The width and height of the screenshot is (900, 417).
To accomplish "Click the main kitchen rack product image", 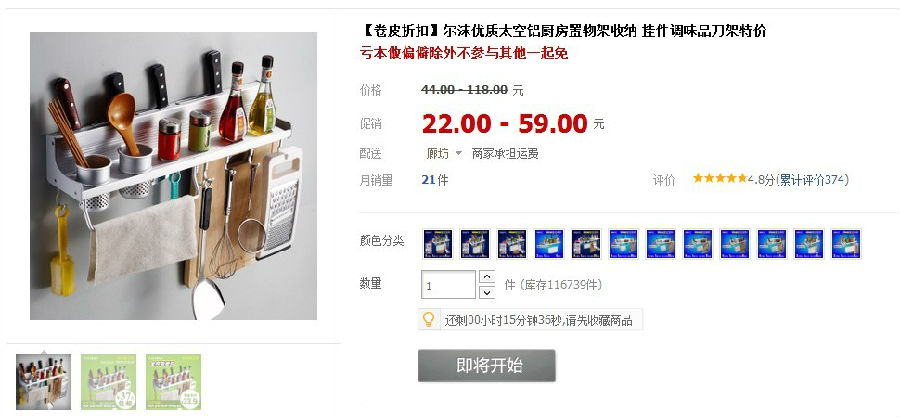I will [173, 176].
